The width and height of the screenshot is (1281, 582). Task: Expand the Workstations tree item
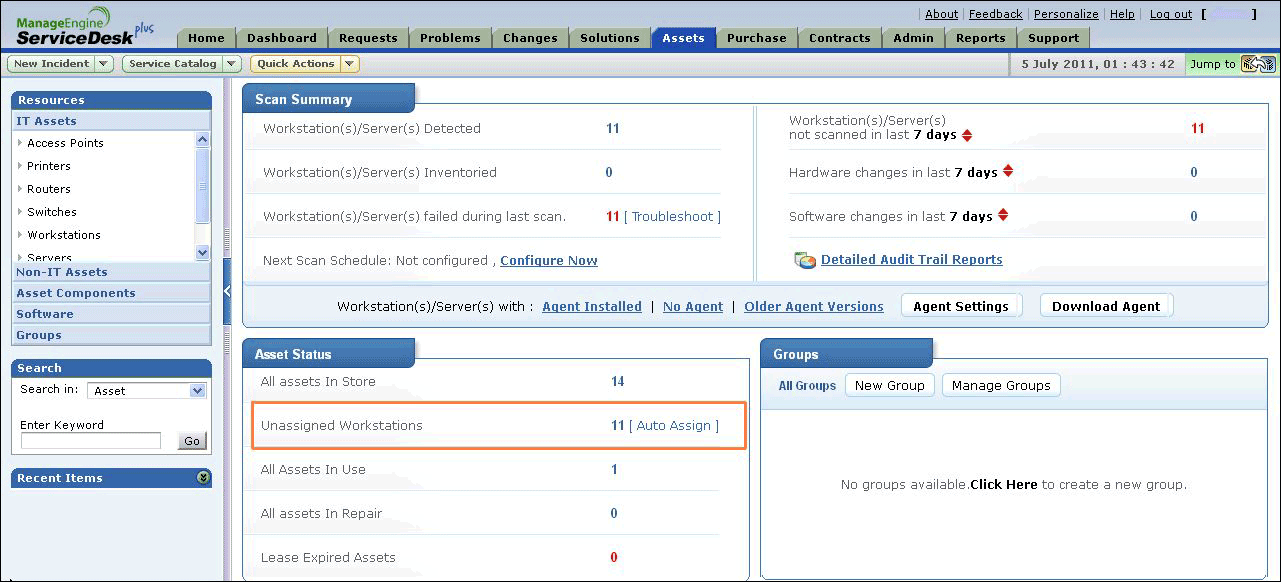coord(20,235)
